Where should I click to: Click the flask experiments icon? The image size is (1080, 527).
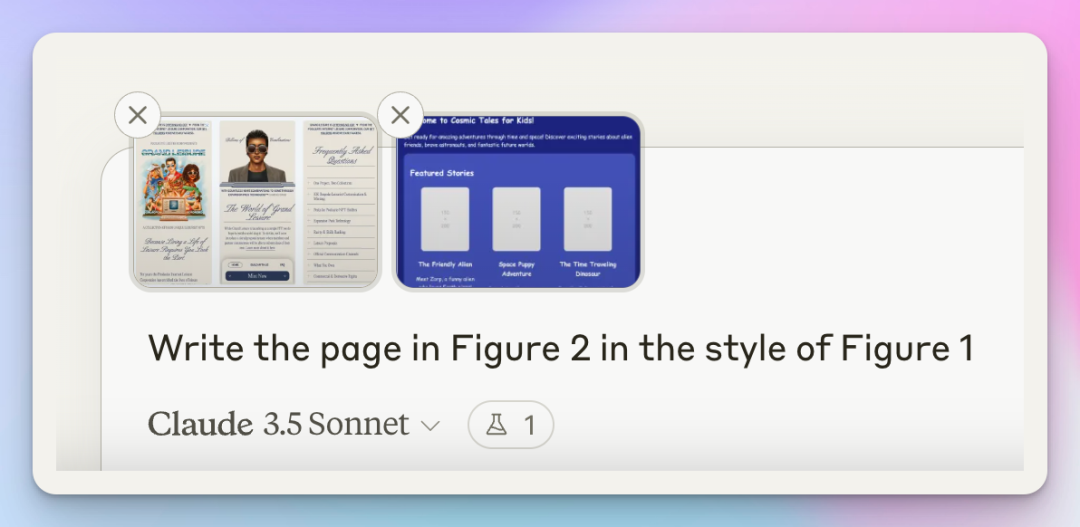tap(496, 425)
